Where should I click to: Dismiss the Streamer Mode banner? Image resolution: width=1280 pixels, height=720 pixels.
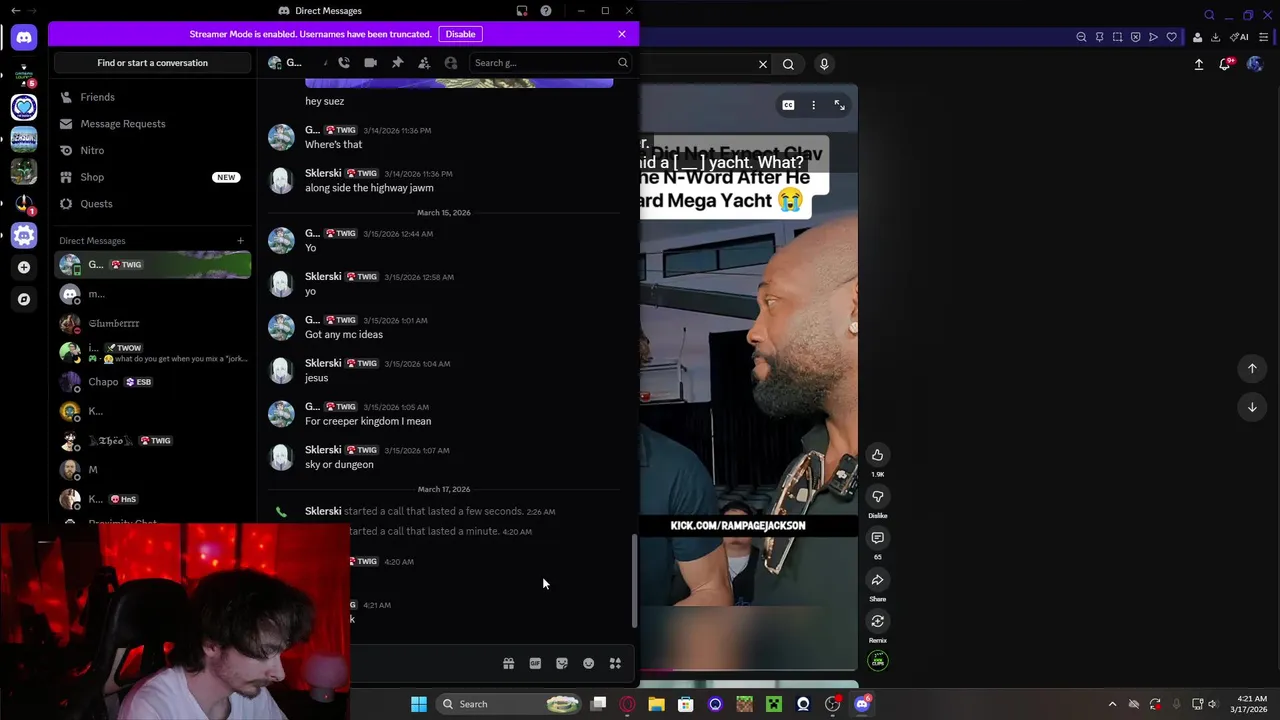click(x=622, y=34)
